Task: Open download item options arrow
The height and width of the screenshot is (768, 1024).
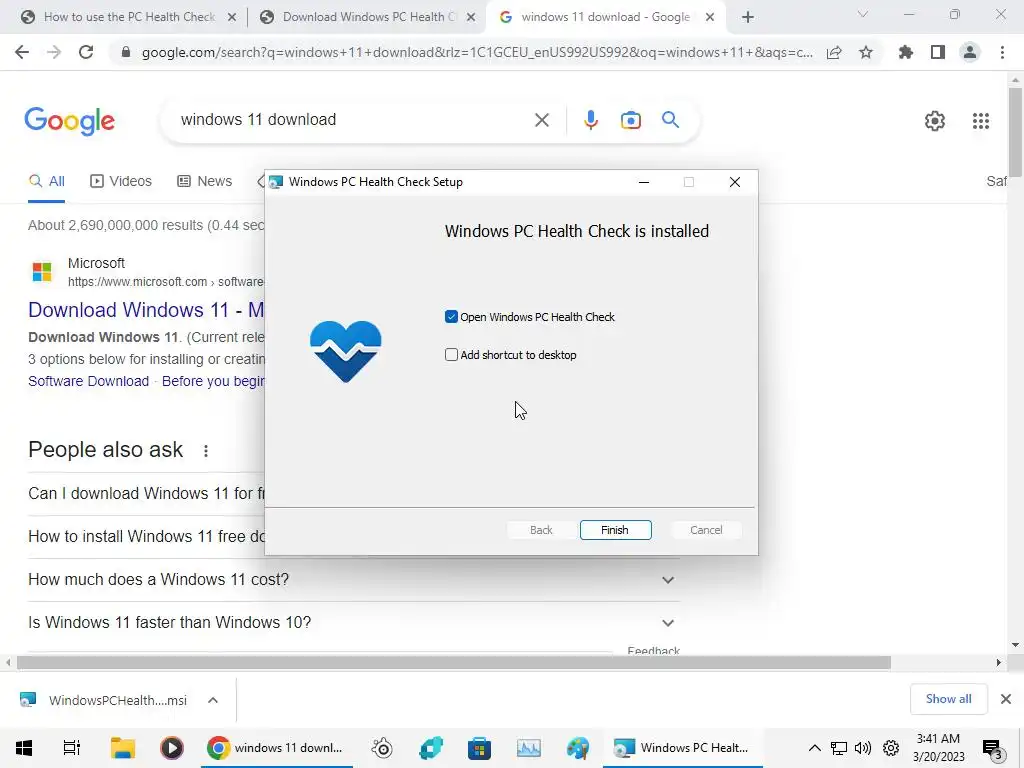Action: coord(213,700)
